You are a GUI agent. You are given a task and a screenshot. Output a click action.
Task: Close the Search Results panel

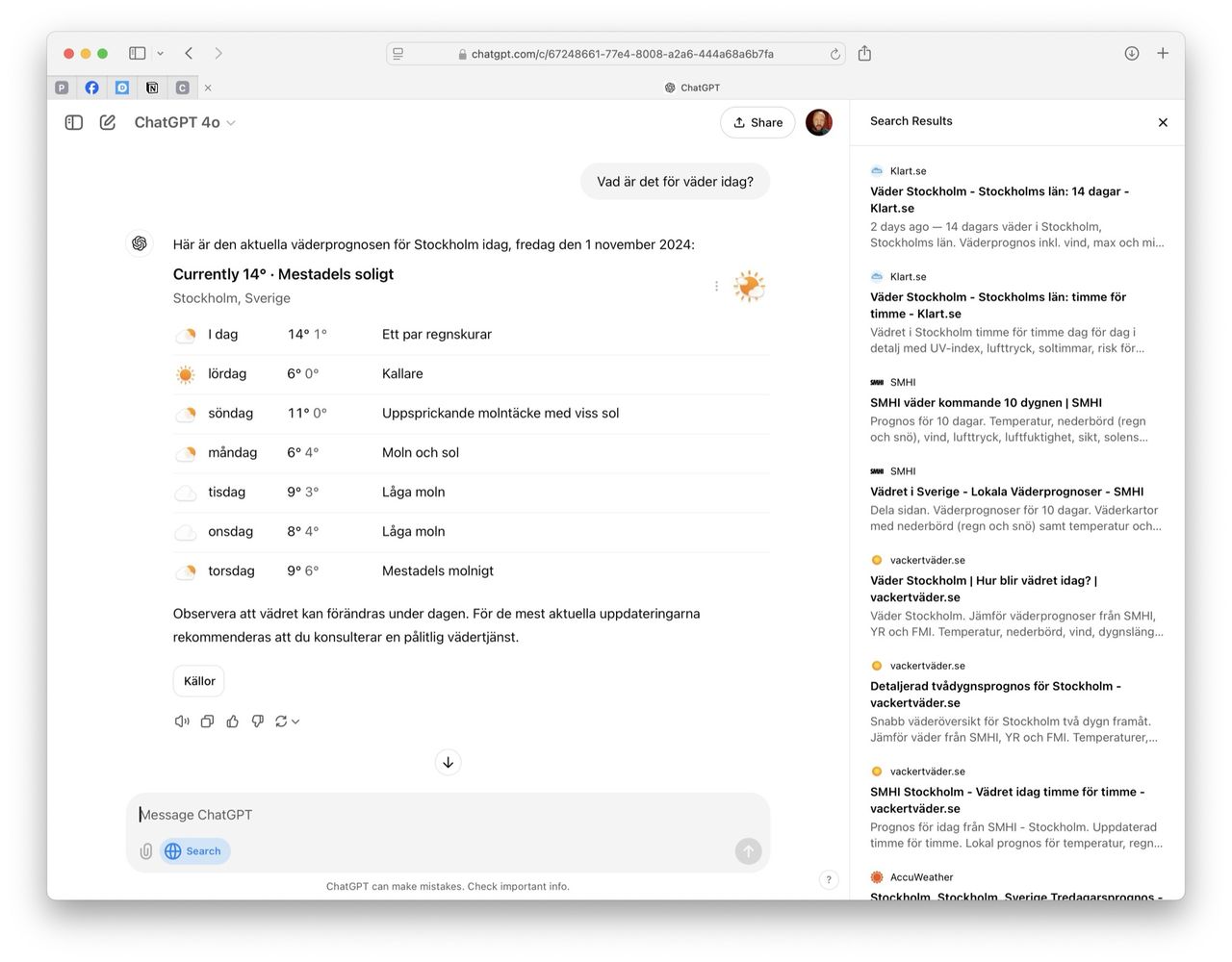(1163, 122)
